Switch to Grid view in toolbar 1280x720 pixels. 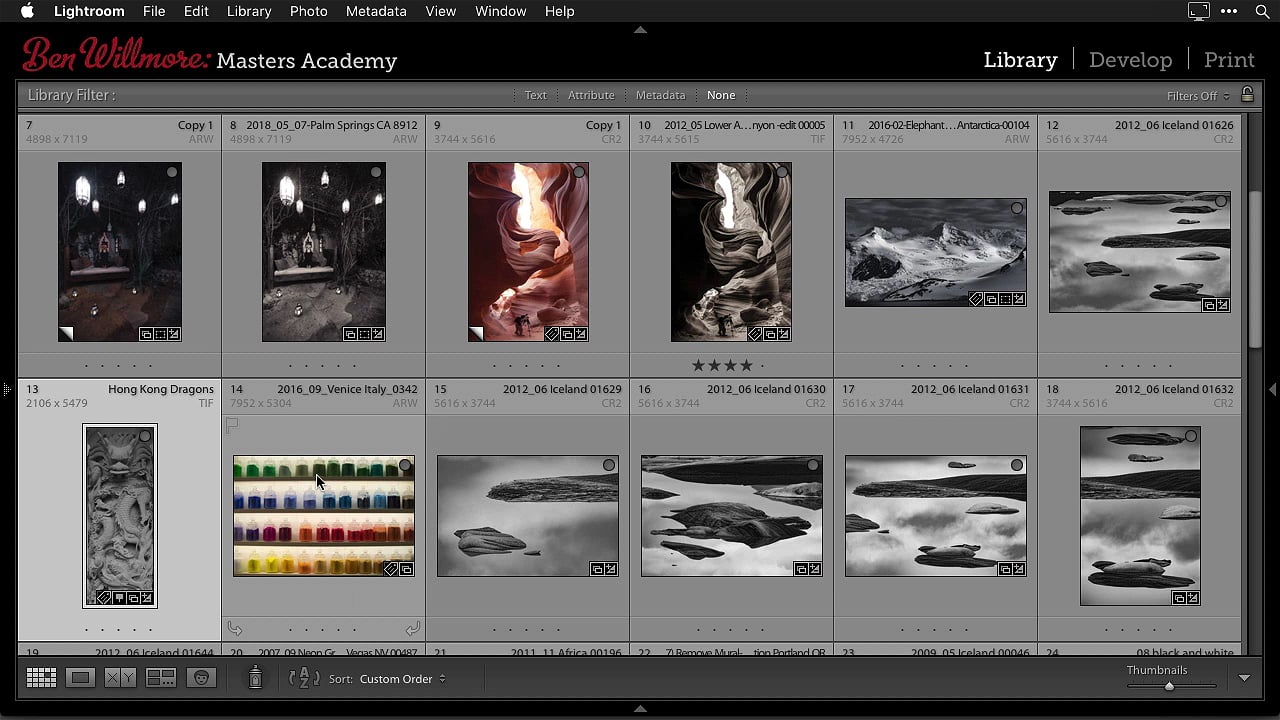pyautogui.click(x=41, y=678)
